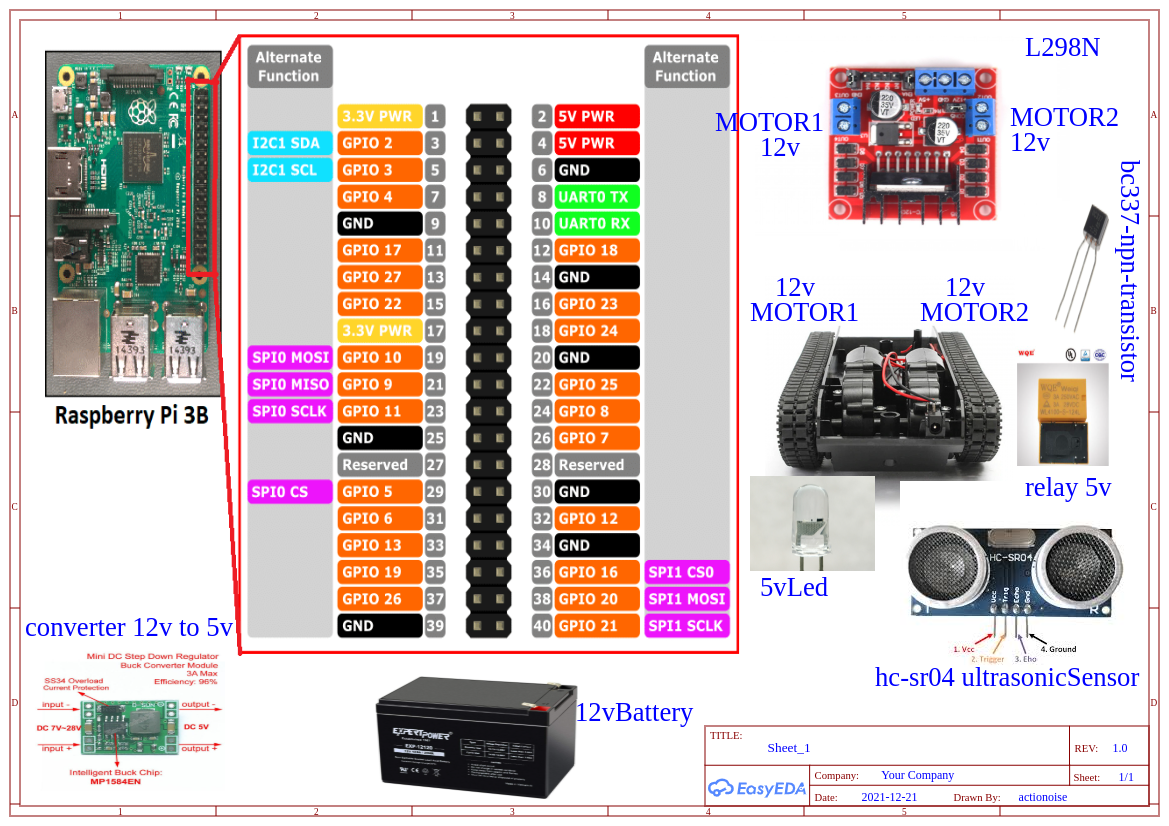Select the '5V PWR' label at pin 2
The image size is (1169, 826).
(597, 116)
